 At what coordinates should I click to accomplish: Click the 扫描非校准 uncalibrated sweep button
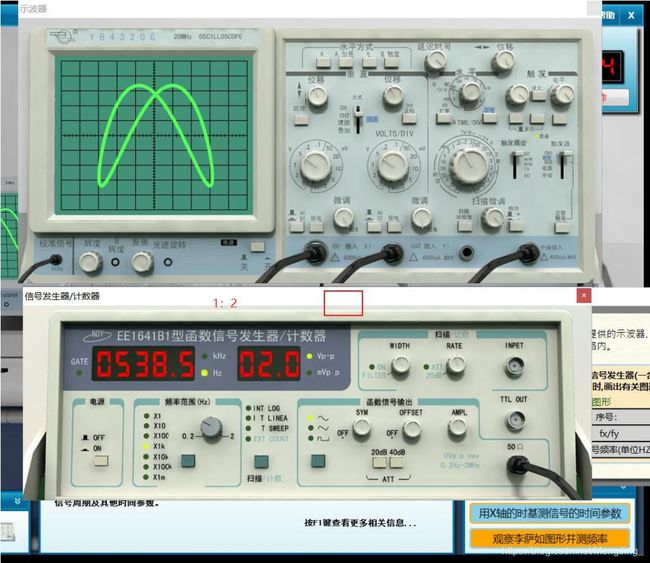(464, 226)
